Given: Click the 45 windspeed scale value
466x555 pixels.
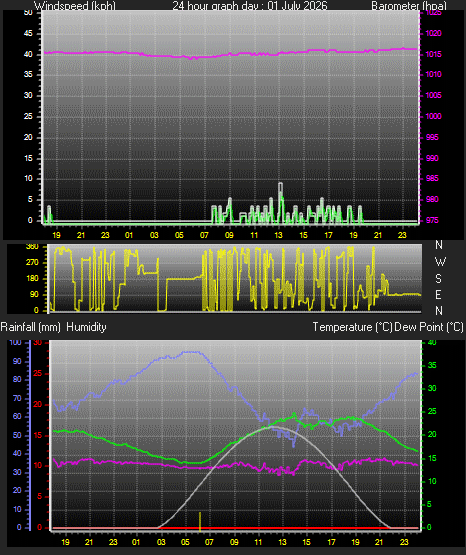Looking at the screenshot, I should (28, 33).
